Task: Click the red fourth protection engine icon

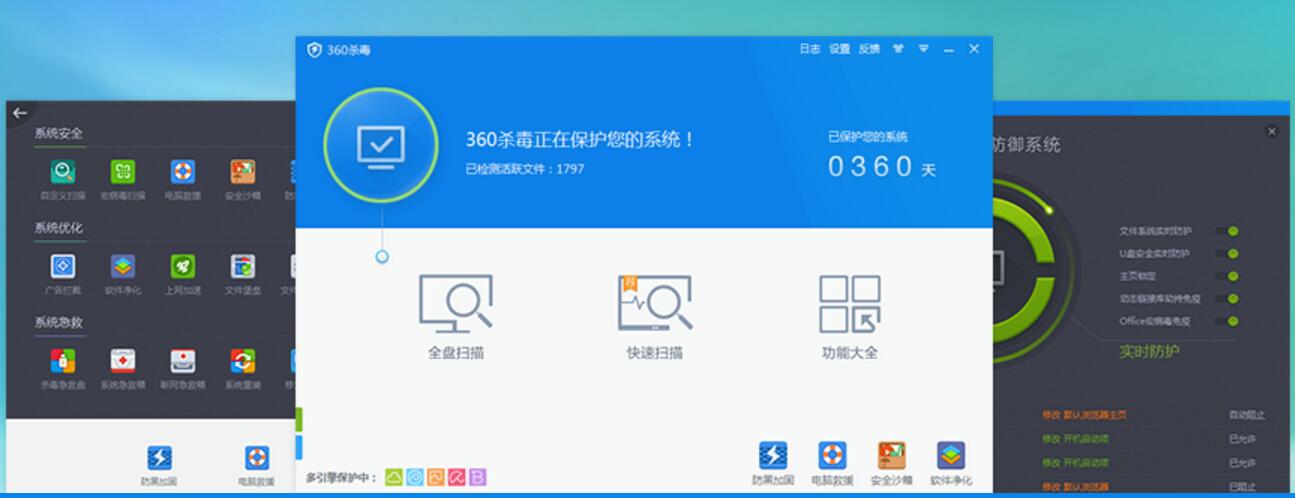Action: click(457, 477)
